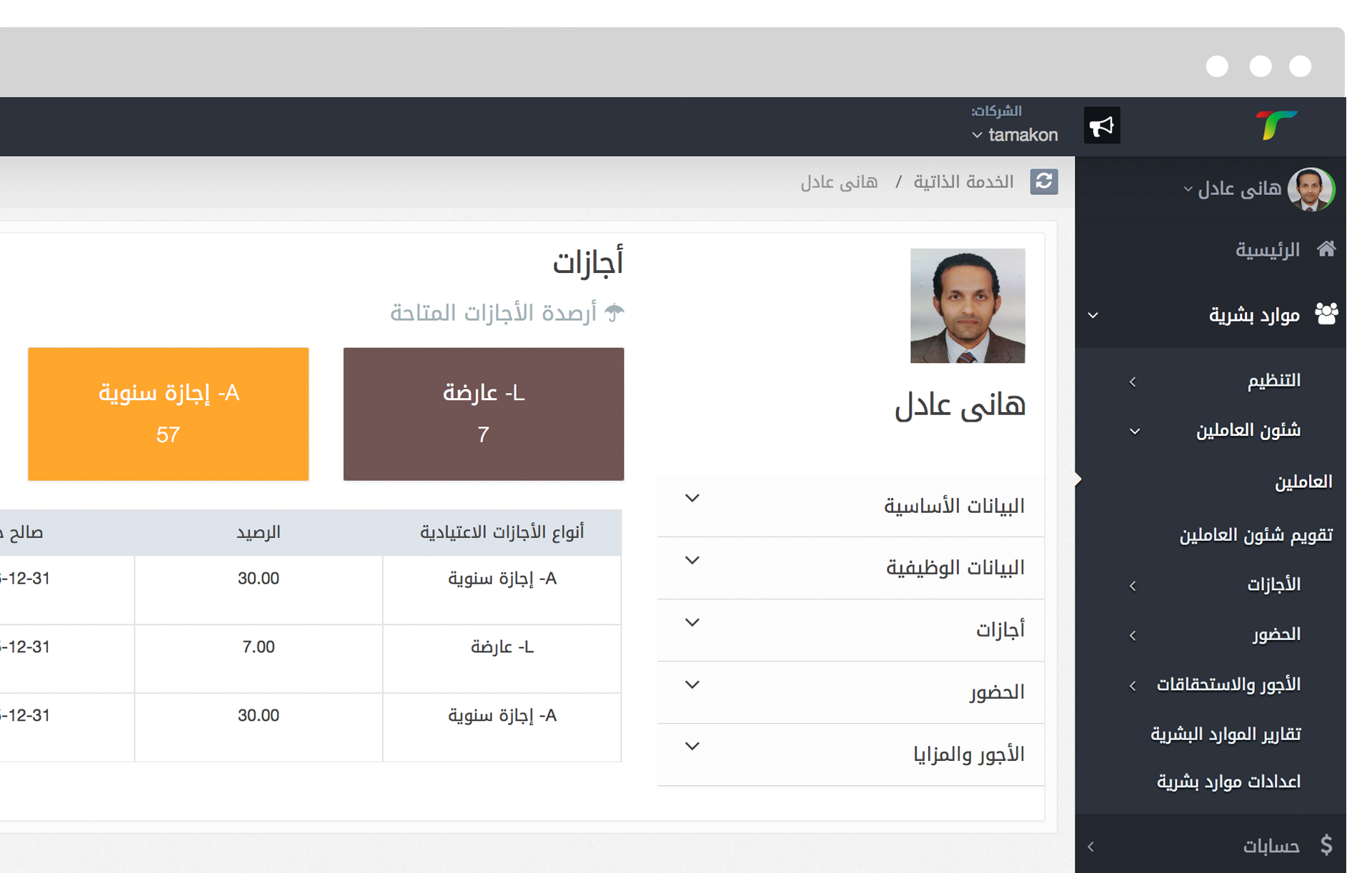Click the small user avatar in sidebar
This screenshot has width=1372, height=873.
tap(1311, 189)
